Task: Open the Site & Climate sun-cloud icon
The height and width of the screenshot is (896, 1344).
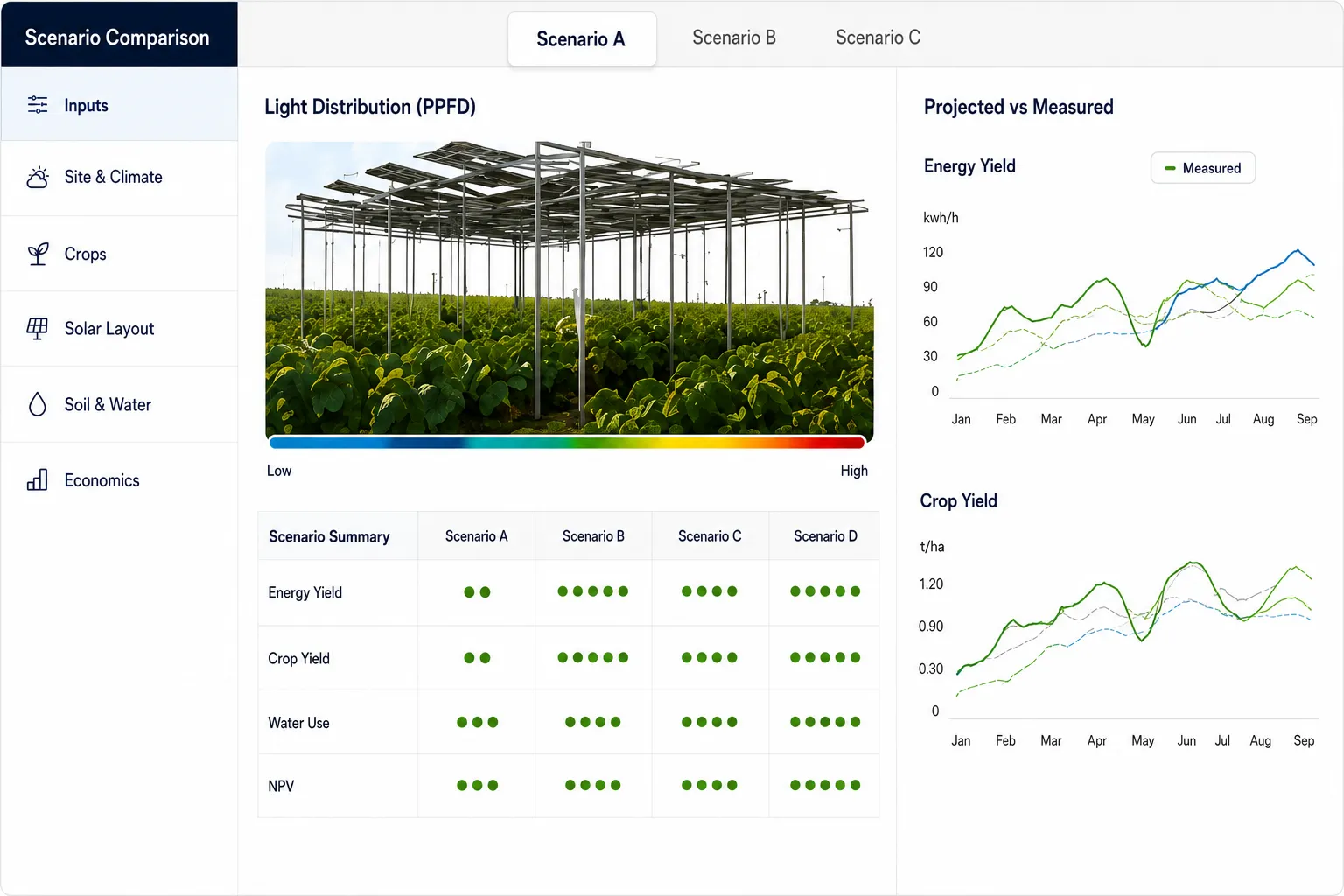Action: click(x=38, y=178)
